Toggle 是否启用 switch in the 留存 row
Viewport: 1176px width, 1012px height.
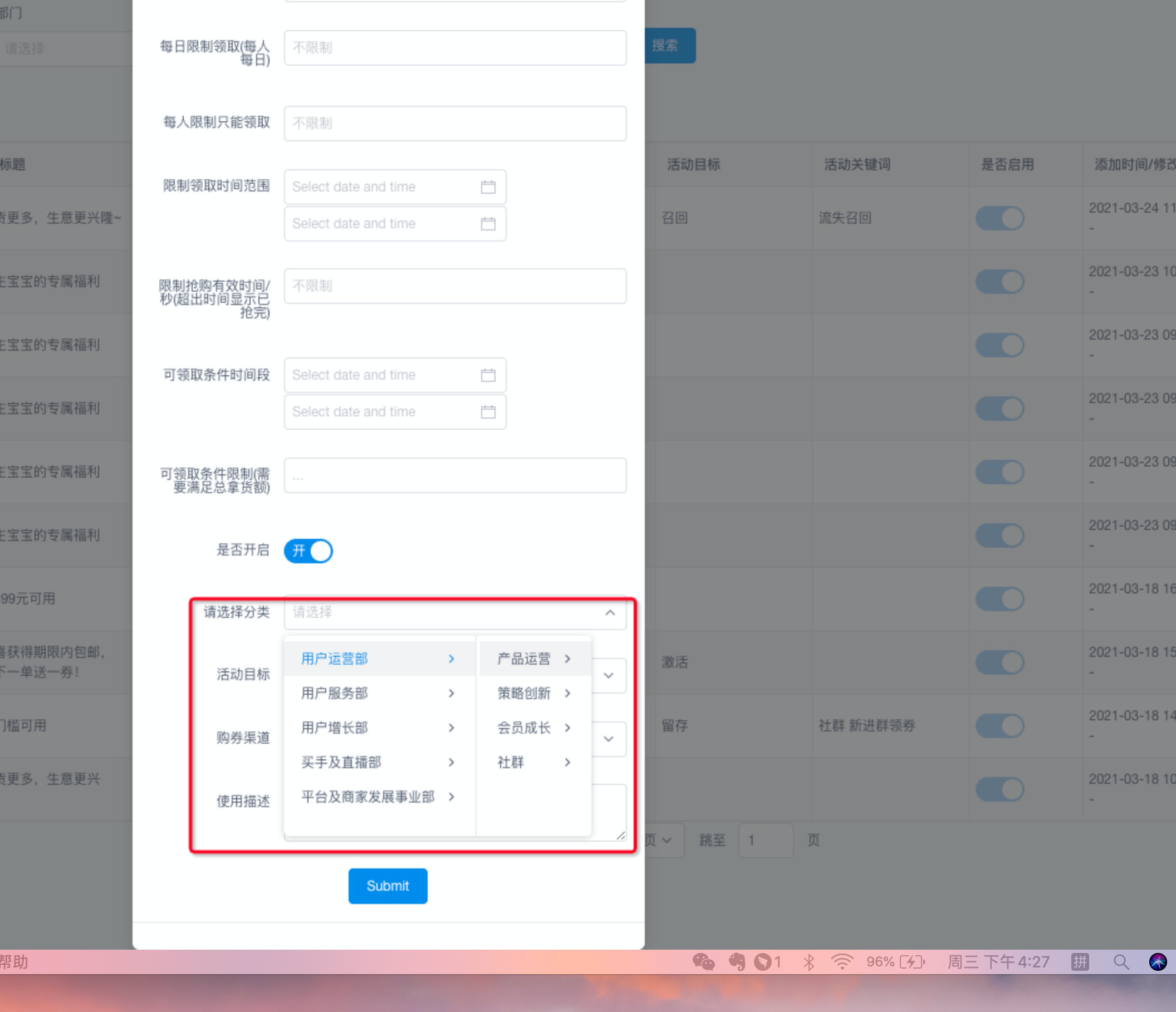pos(1000,725)
